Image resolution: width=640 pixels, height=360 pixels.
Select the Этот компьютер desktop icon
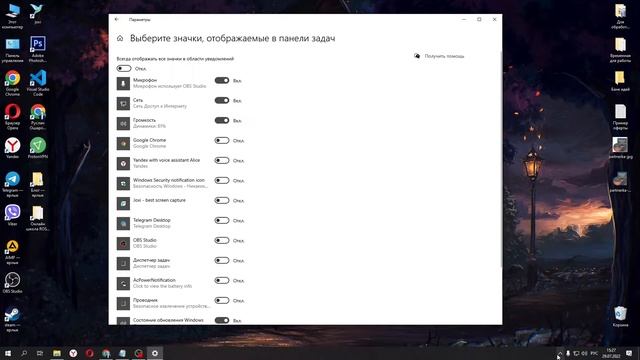tap(12, 16)
